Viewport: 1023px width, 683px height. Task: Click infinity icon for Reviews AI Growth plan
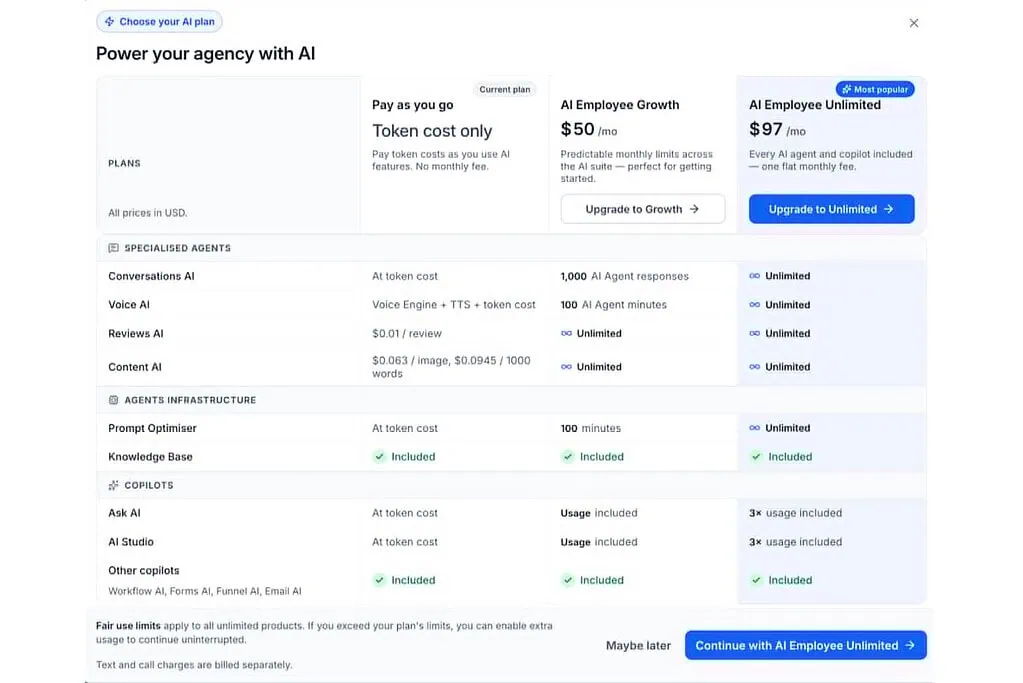(x=566, y=333)
